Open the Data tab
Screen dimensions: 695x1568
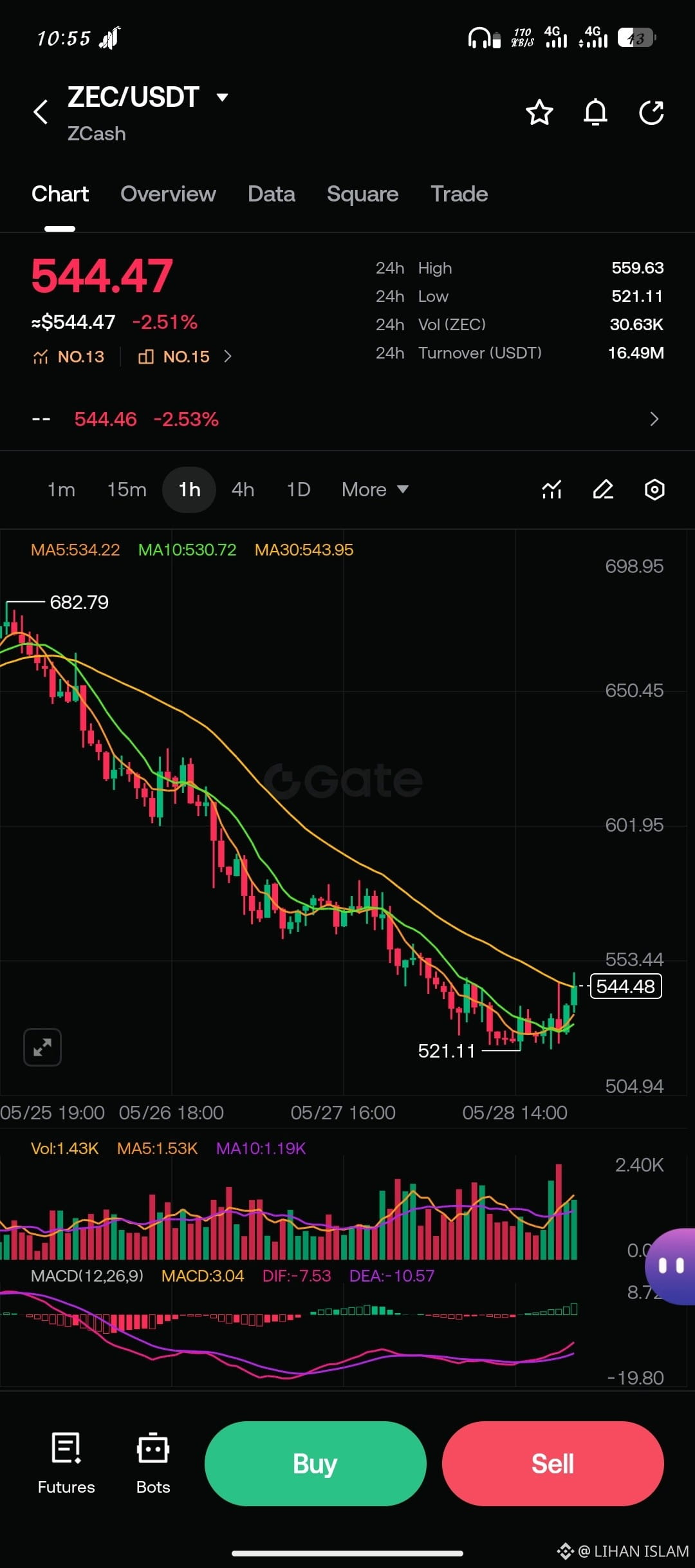click(272, 194)
